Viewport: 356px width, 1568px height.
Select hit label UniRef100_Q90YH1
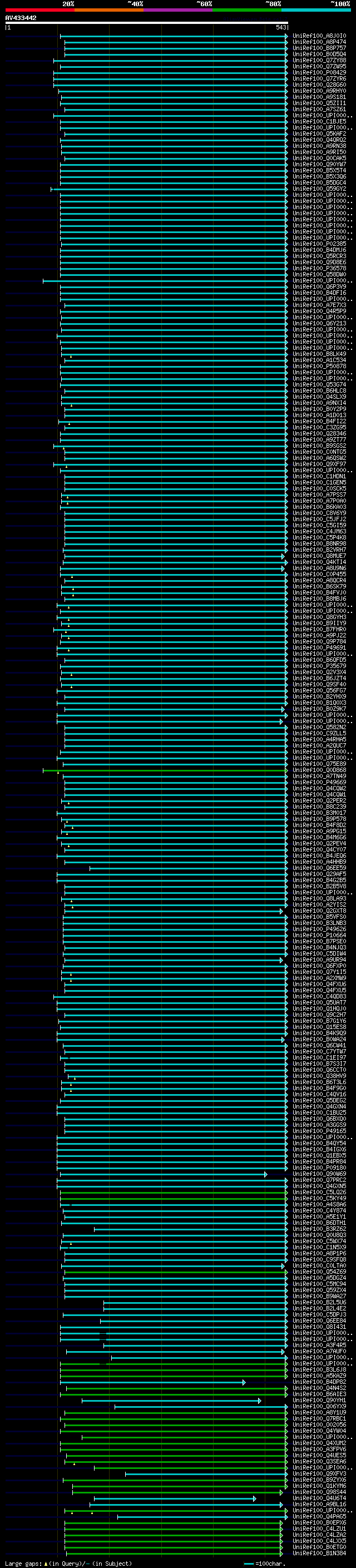coord(319,1400)
